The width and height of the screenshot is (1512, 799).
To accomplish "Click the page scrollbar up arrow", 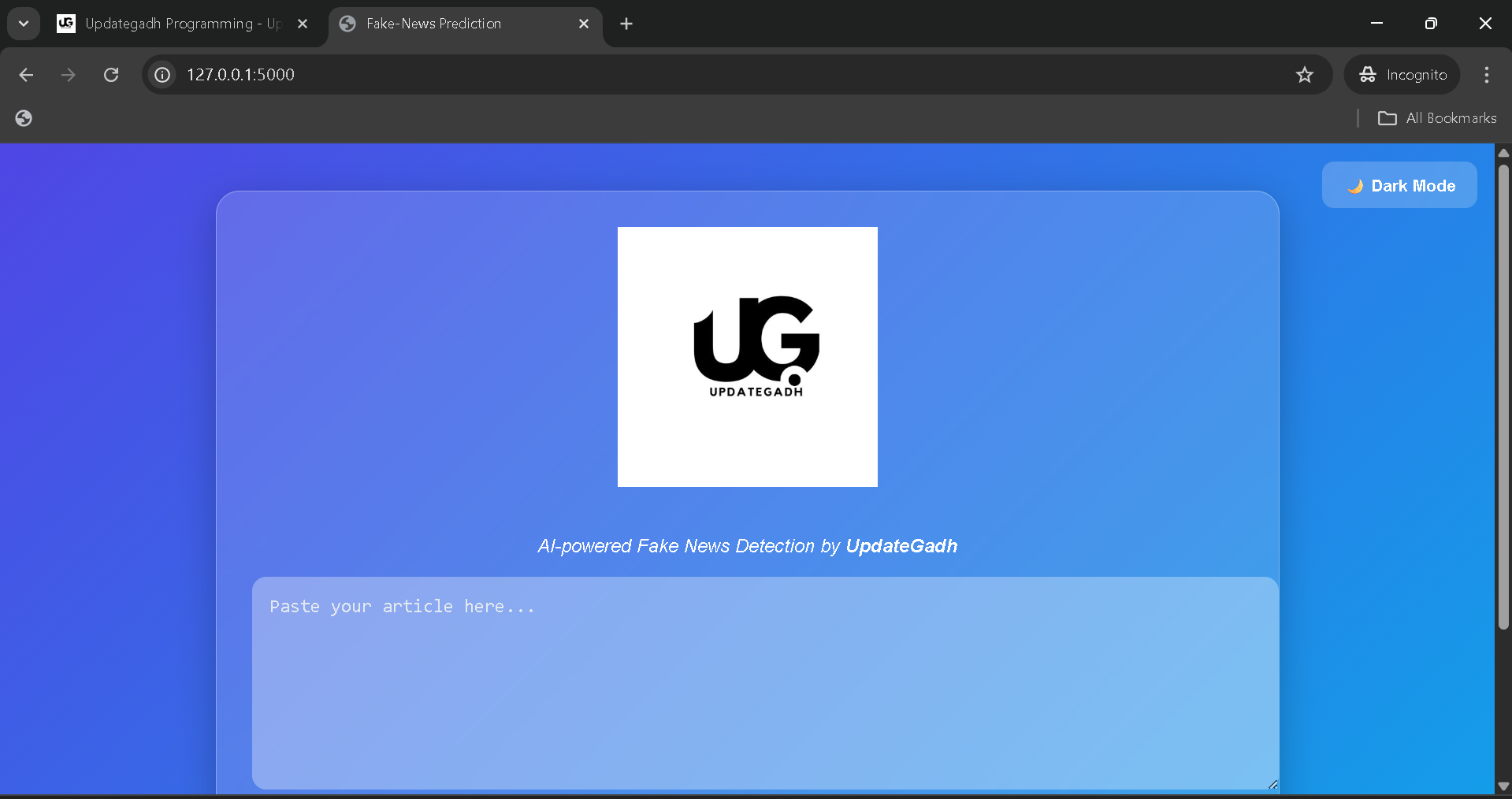I will (1503, 153).
